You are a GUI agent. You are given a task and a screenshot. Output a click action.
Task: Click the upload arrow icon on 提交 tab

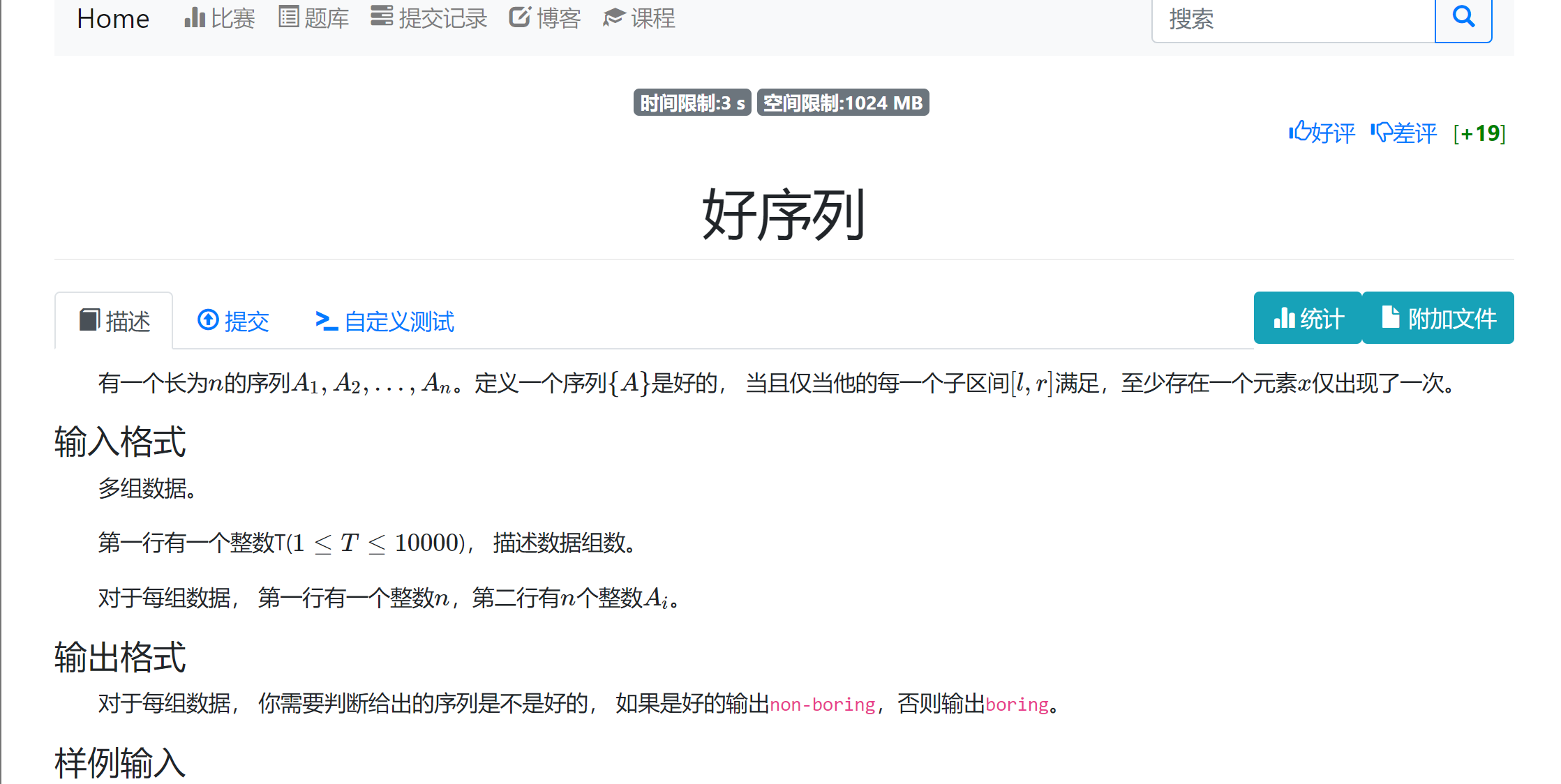tap(208, 319)
